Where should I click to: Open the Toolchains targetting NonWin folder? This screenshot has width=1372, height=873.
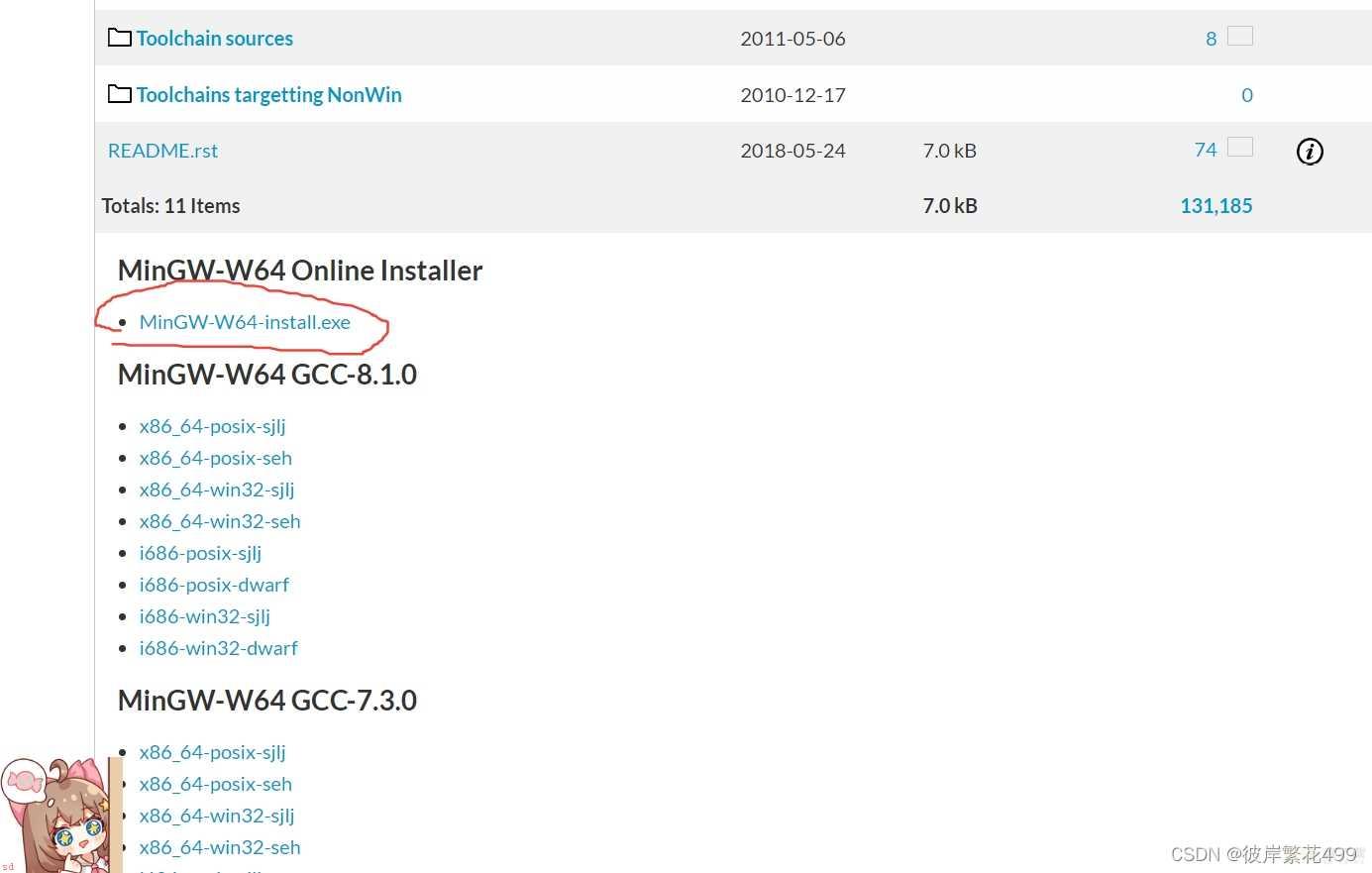click(x=268, y=95)
